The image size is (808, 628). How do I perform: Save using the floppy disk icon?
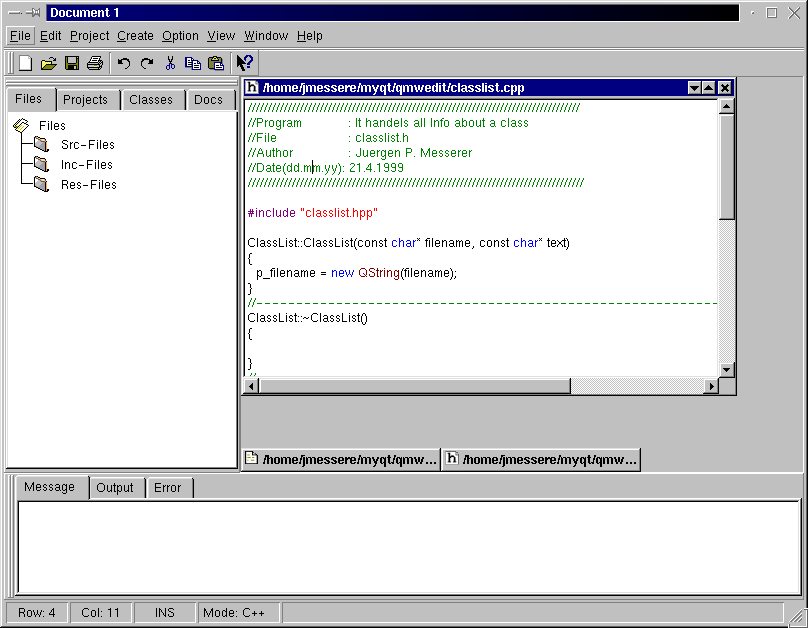click(72, 63)
